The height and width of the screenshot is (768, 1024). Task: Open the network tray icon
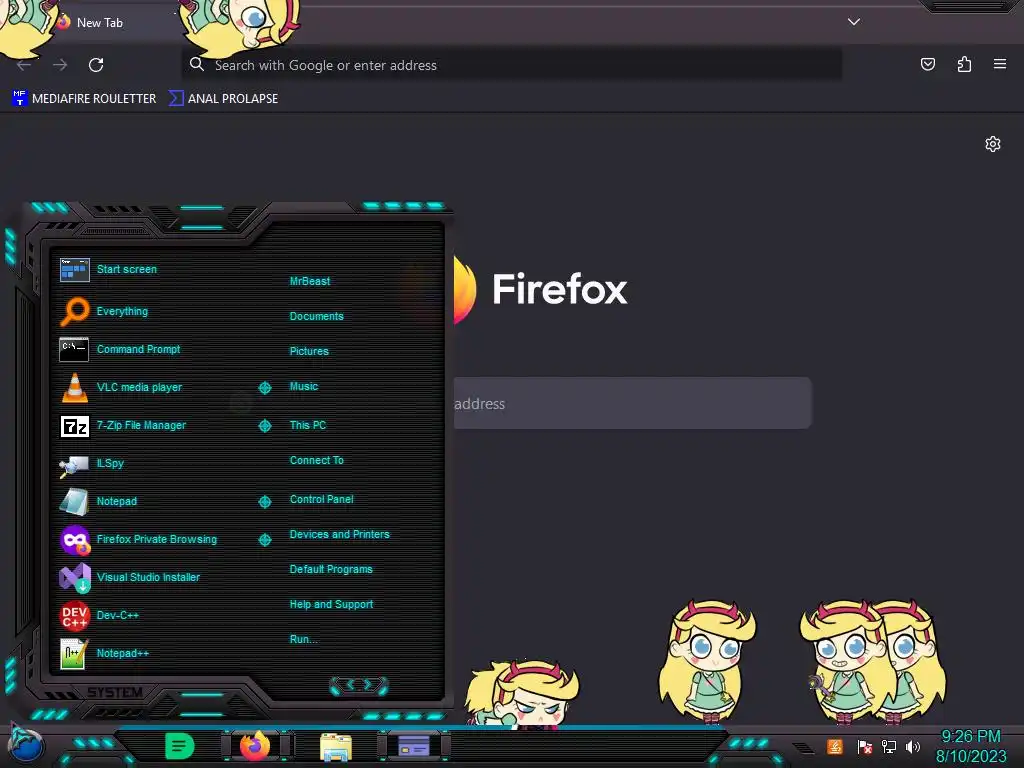(888, 746)
